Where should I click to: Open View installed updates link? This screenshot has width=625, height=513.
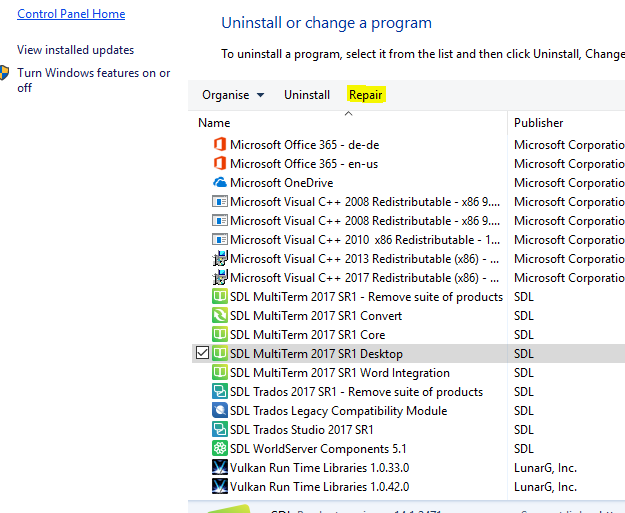[x=75, y=50]
